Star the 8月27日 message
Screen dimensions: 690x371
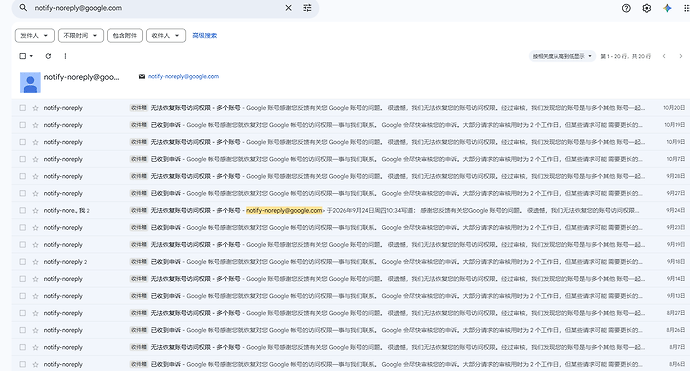click(35, 313)
